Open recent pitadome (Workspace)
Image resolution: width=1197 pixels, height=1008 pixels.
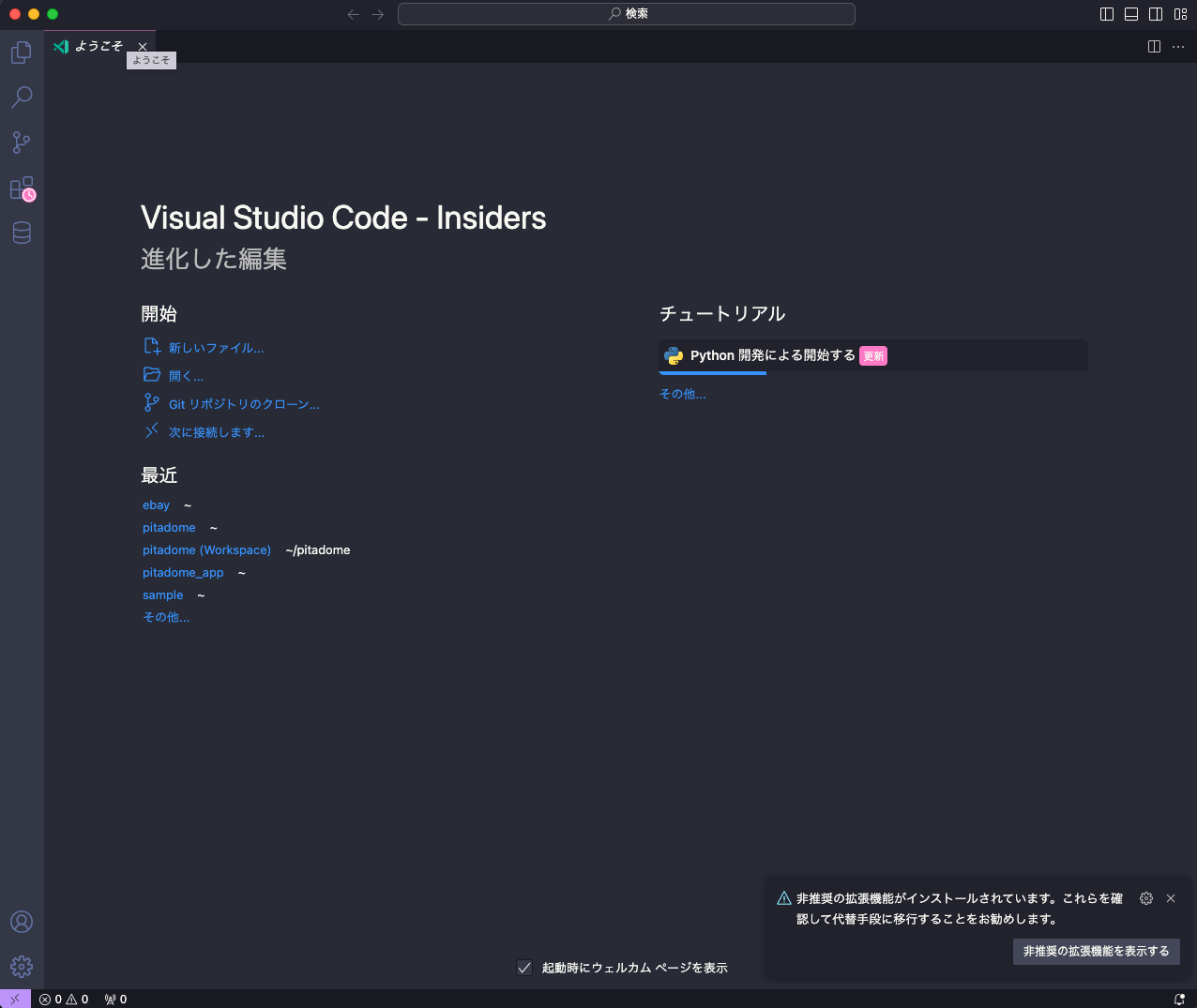[206, 550]
